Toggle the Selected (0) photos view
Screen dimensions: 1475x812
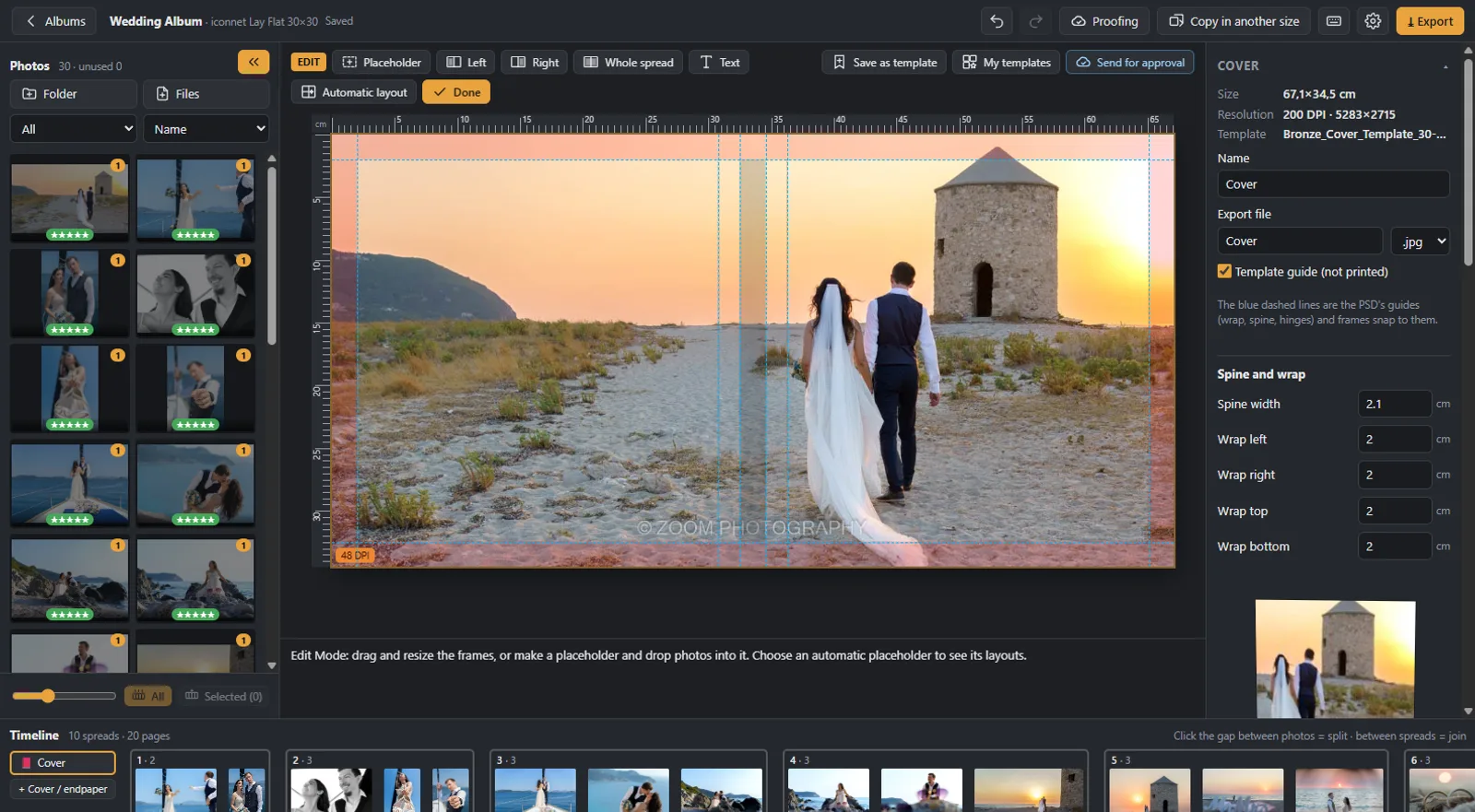(224, 696)
